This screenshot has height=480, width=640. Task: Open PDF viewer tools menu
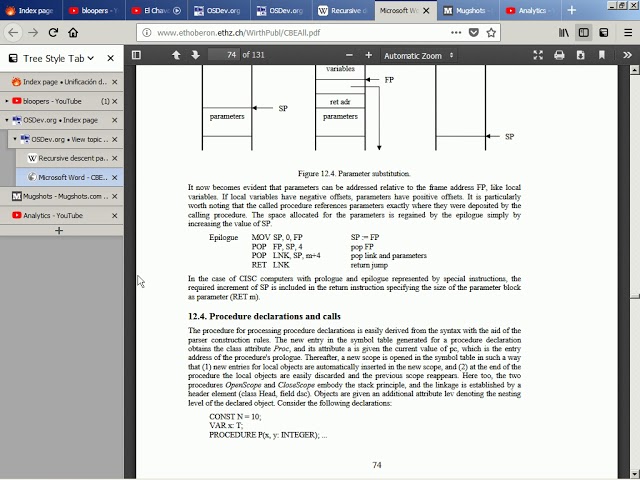point(627,55)
